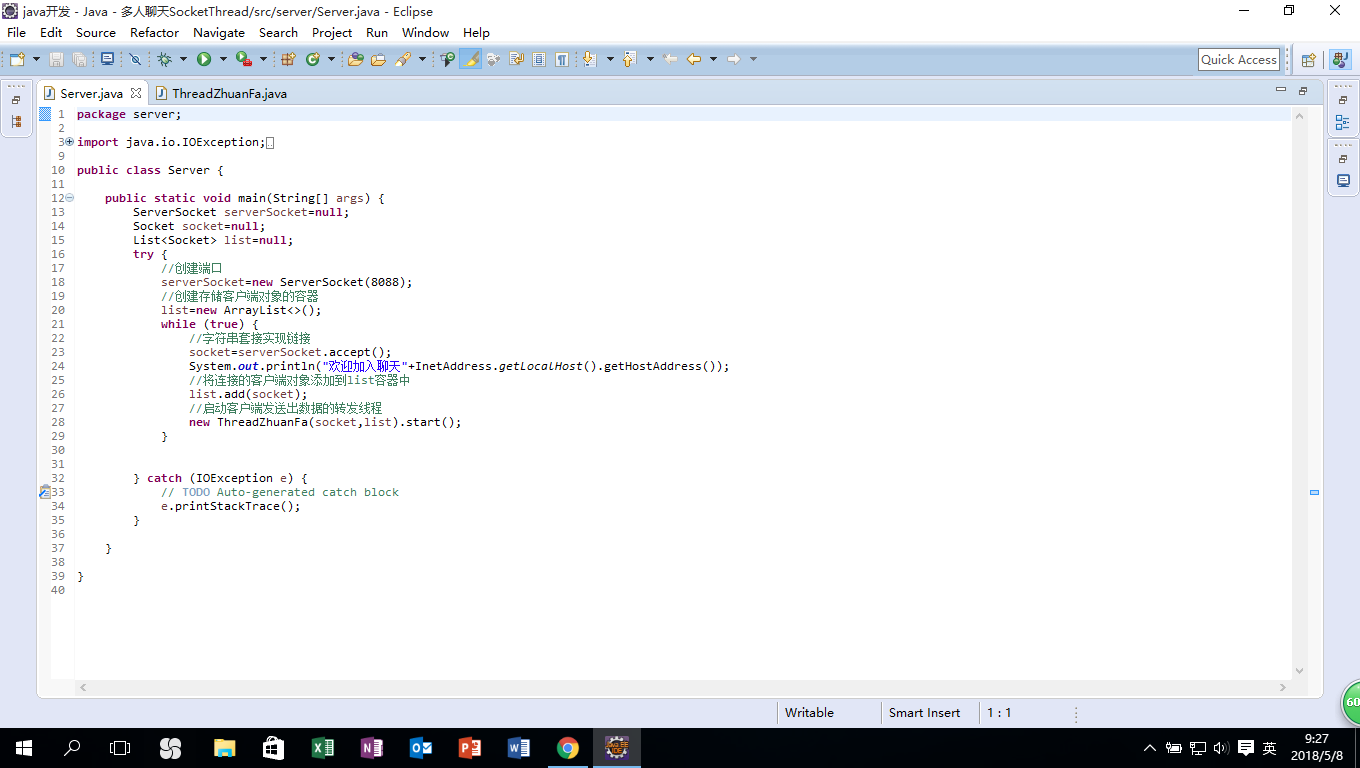Expand the folded import statements

click(x=69, y=142)
